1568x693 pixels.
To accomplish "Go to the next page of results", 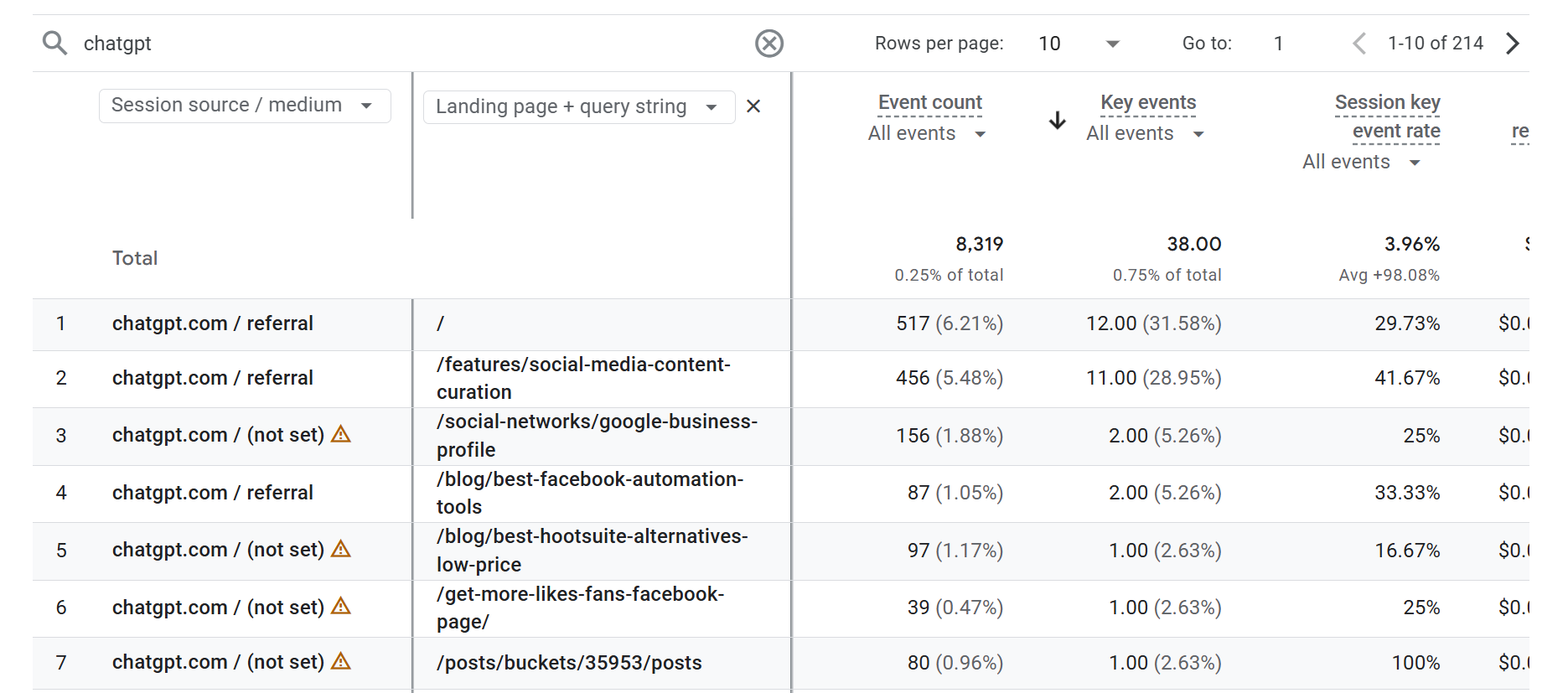I will coord(1512,44).
